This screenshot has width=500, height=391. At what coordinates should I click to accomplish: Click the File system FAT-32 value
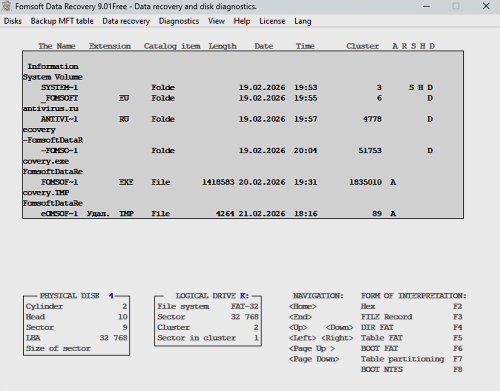[x=245, y=306]
